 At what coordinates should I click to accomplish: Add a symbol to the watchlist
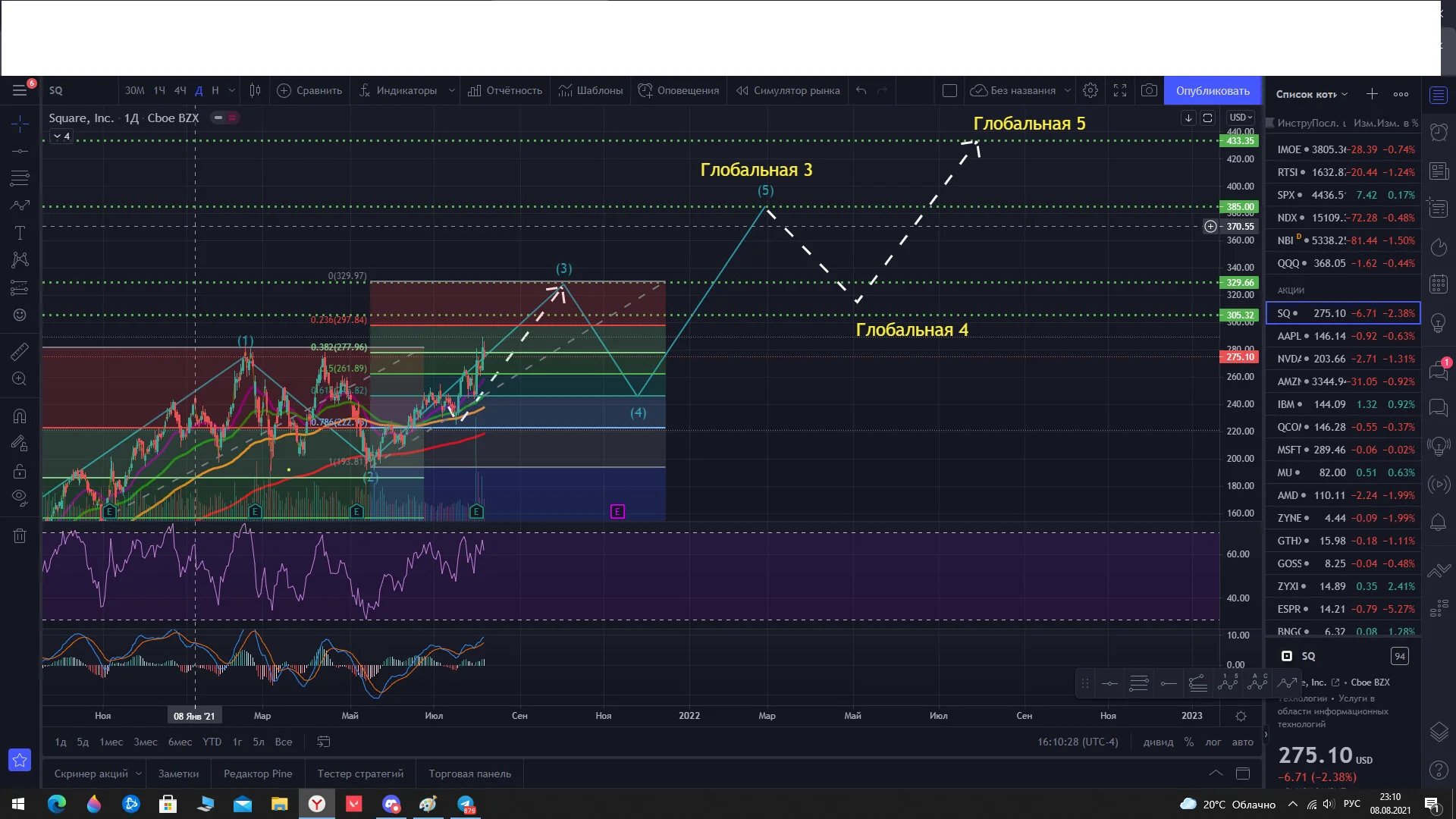pyautogui.click(x=1372, y=94)
